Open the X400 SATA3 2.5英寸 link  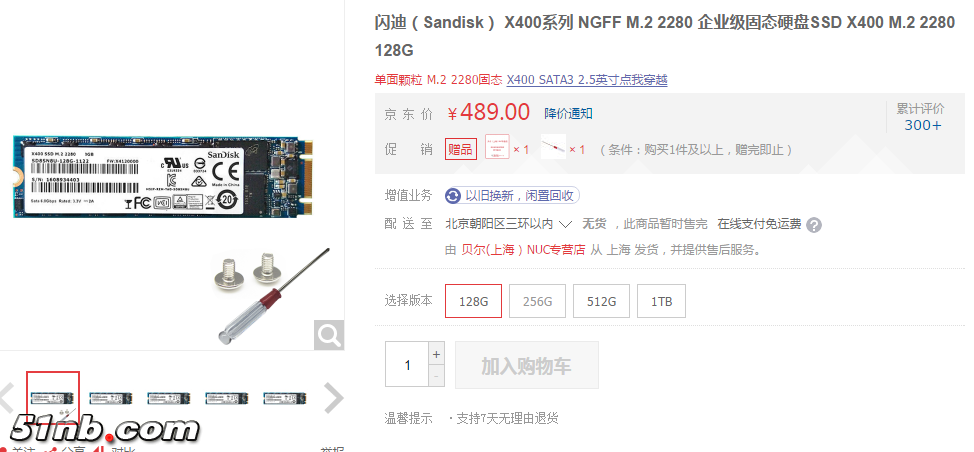point(587,80)
